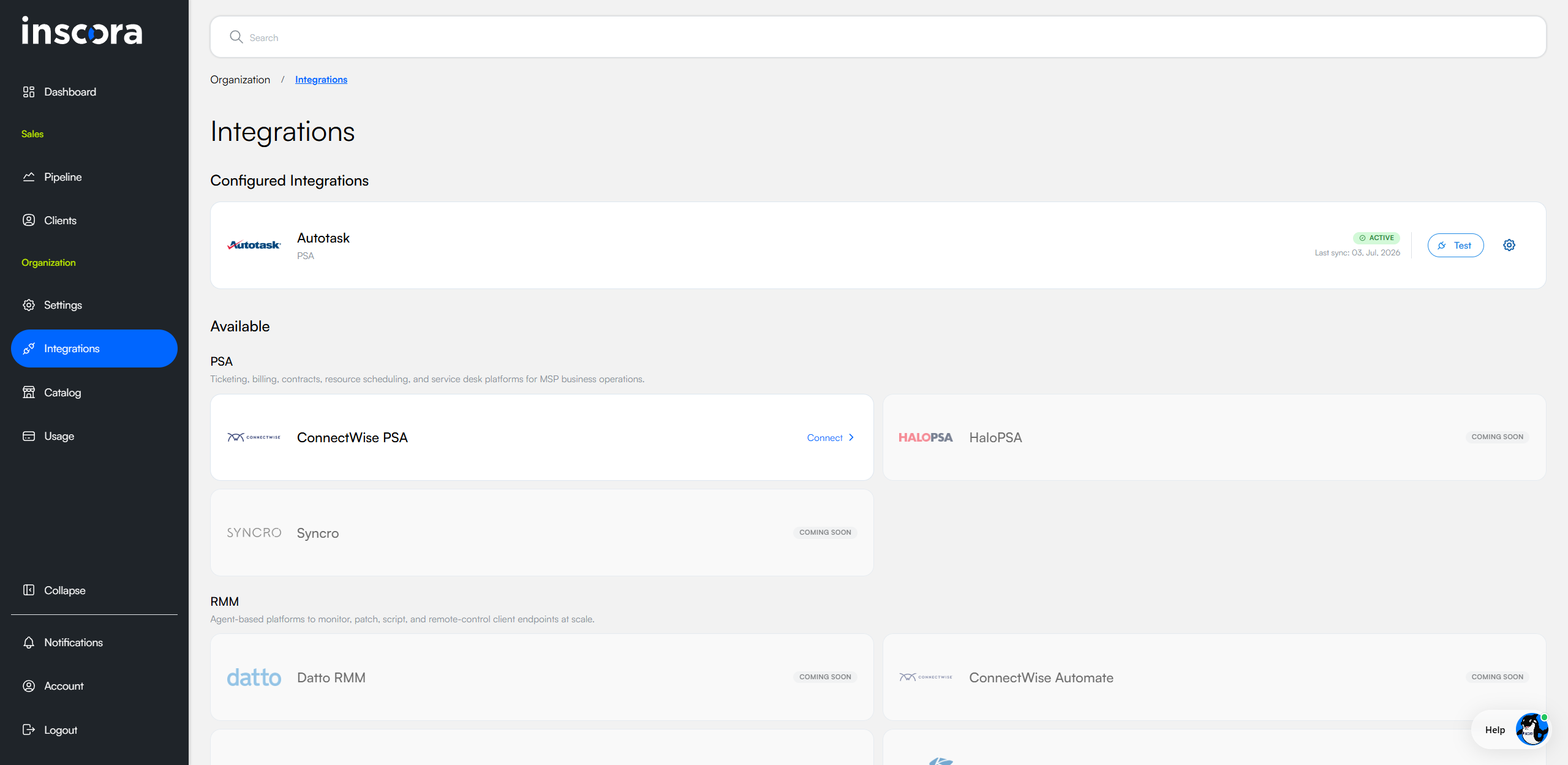The image size is (1568, 765).
Task: Select the ConnectWise PSA card title
Action: (352, 438)
